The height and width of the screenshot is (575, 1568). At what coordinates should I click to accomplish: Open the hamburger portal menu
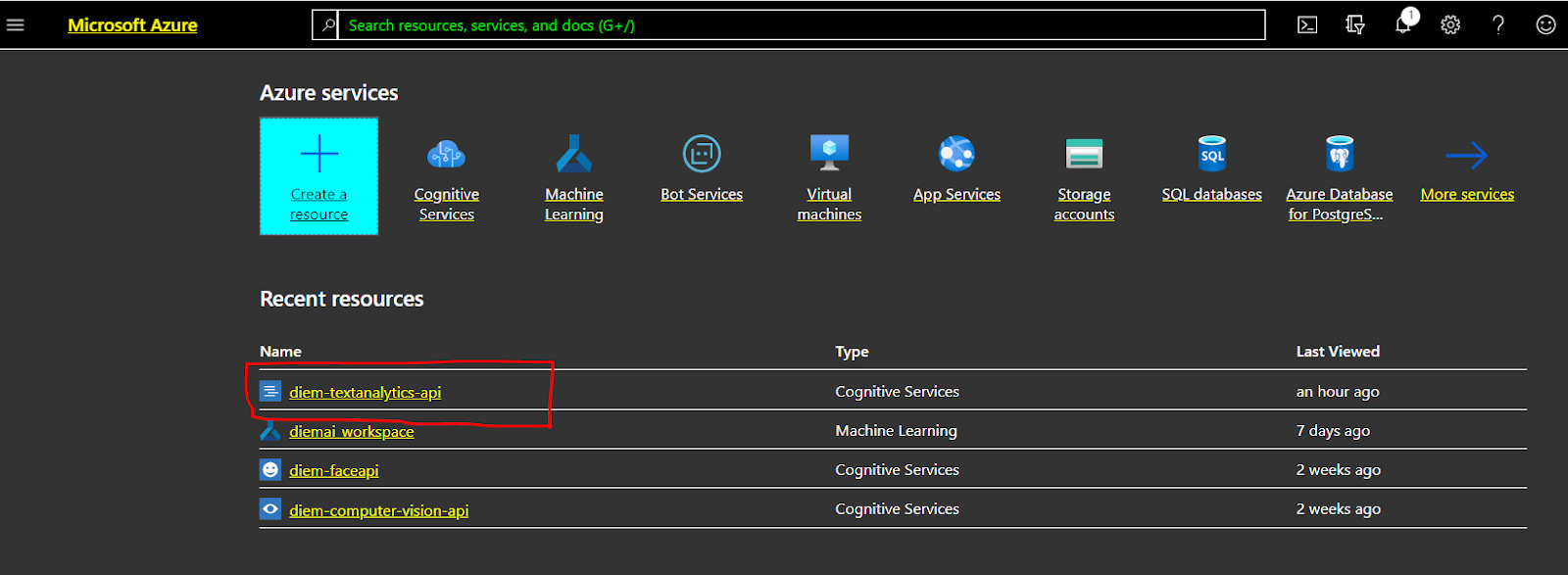pyautogui.click(x=15, y=24)
